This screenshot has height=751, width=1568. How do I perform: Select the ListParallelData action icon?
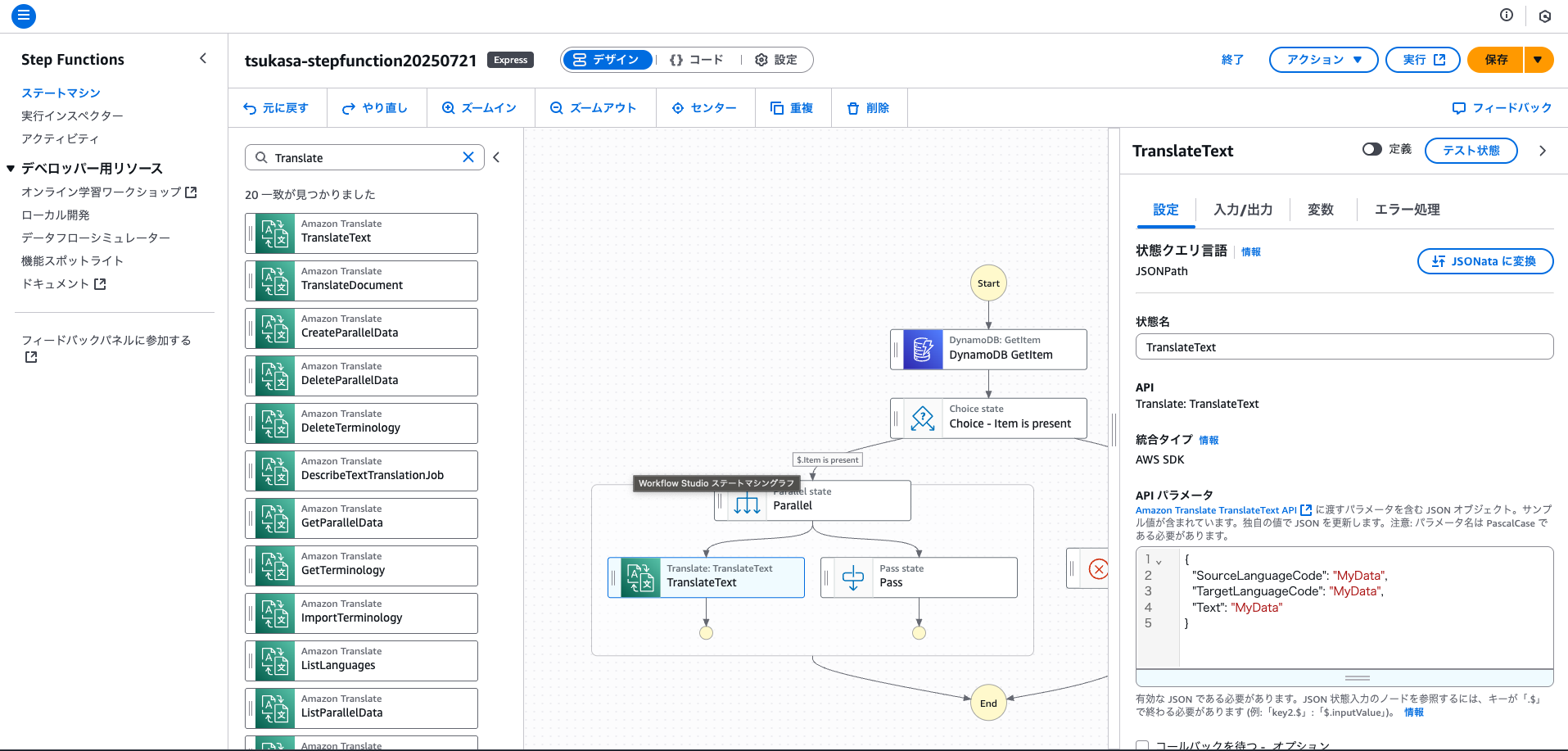coord(275,708)
